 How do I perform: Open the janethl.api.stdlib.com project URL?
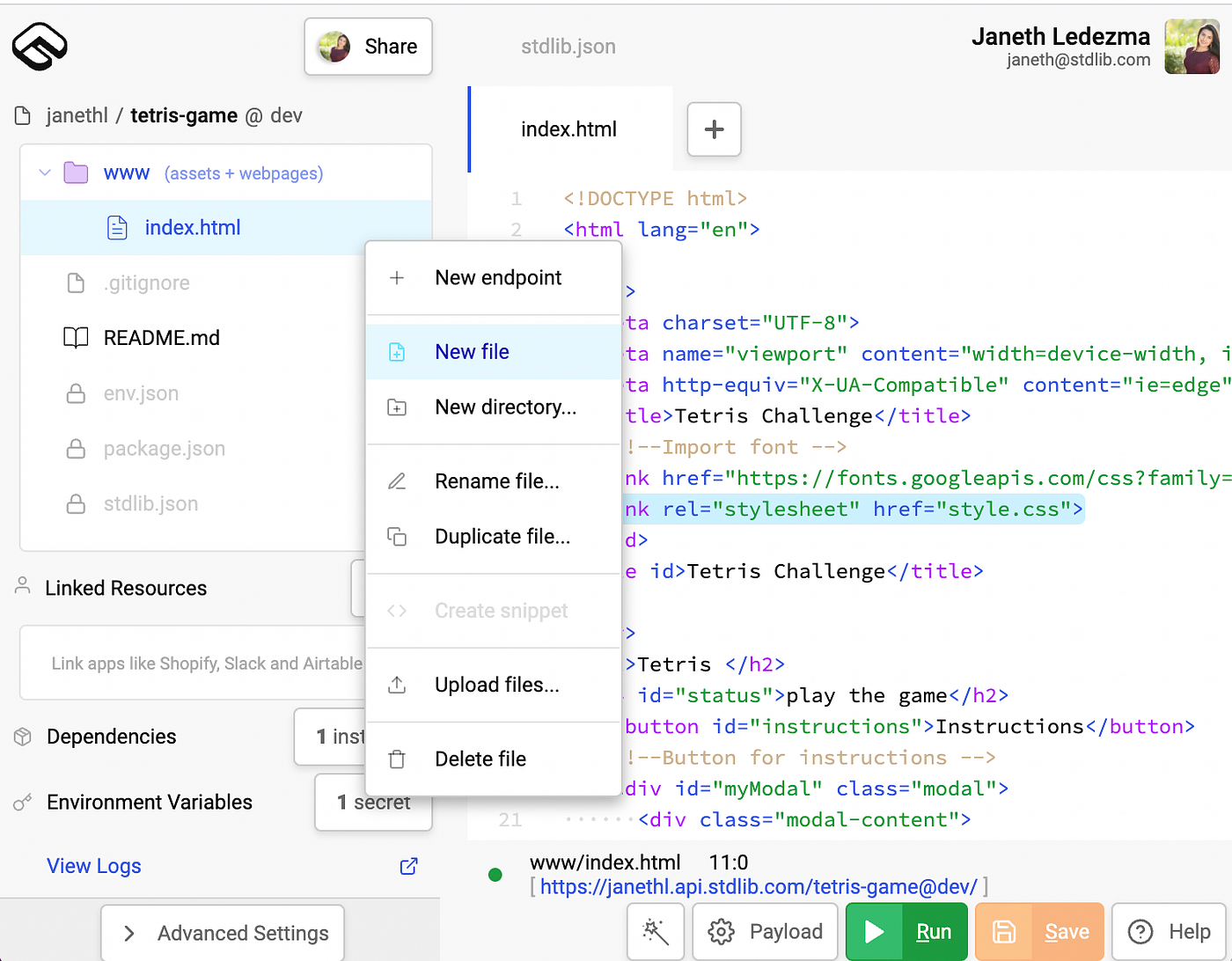click(759, 887)
